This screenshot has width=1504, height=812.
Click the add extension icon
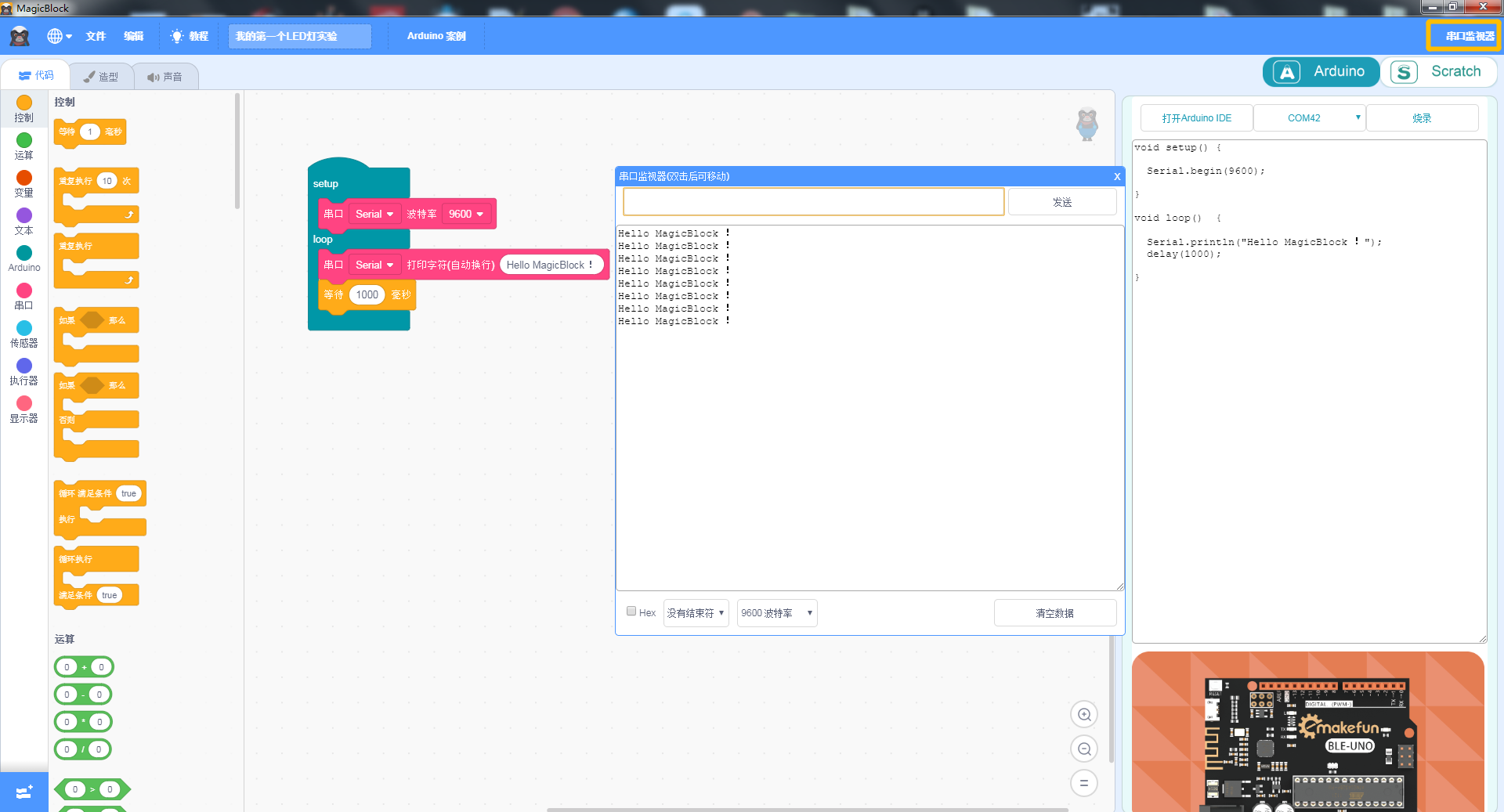pos(24,792)
